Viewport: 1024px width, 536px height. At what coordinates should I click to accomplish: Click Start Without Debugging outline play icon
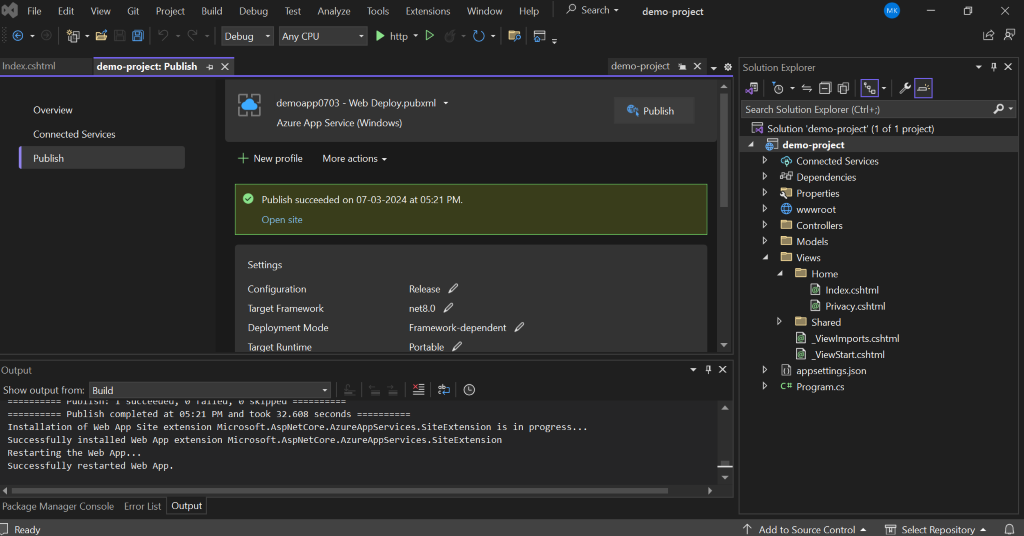430,36
